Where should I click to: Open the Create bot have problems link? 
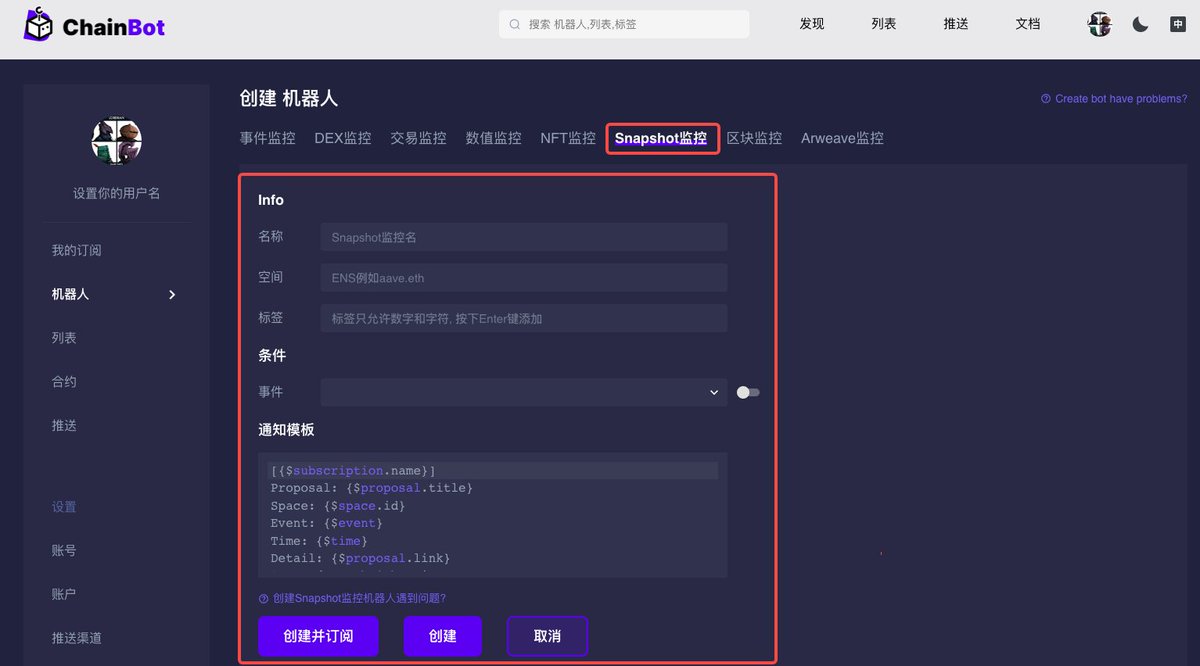(1121, 99)
